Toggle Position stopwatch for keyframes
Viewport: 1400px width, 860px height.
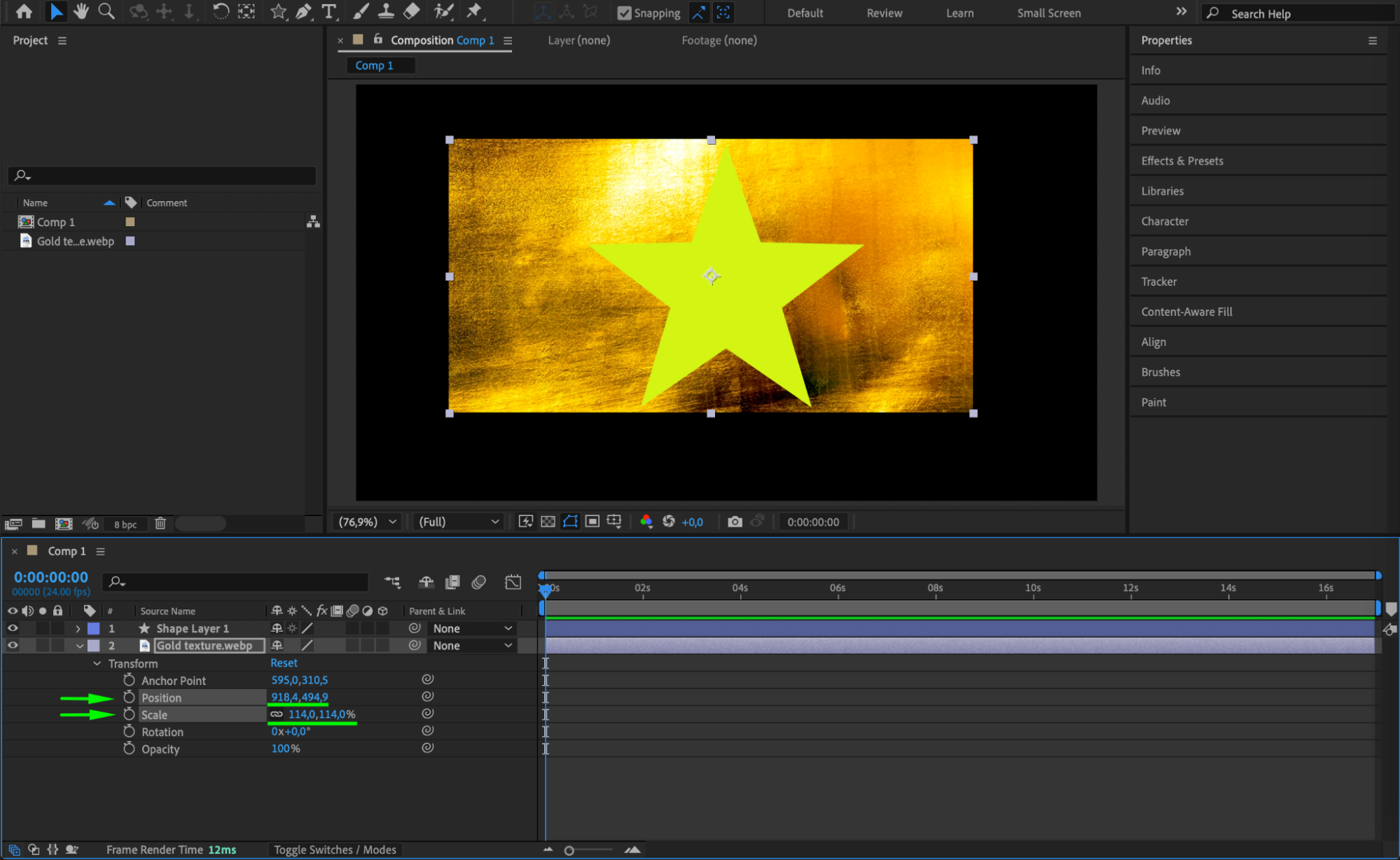point(129,697)
